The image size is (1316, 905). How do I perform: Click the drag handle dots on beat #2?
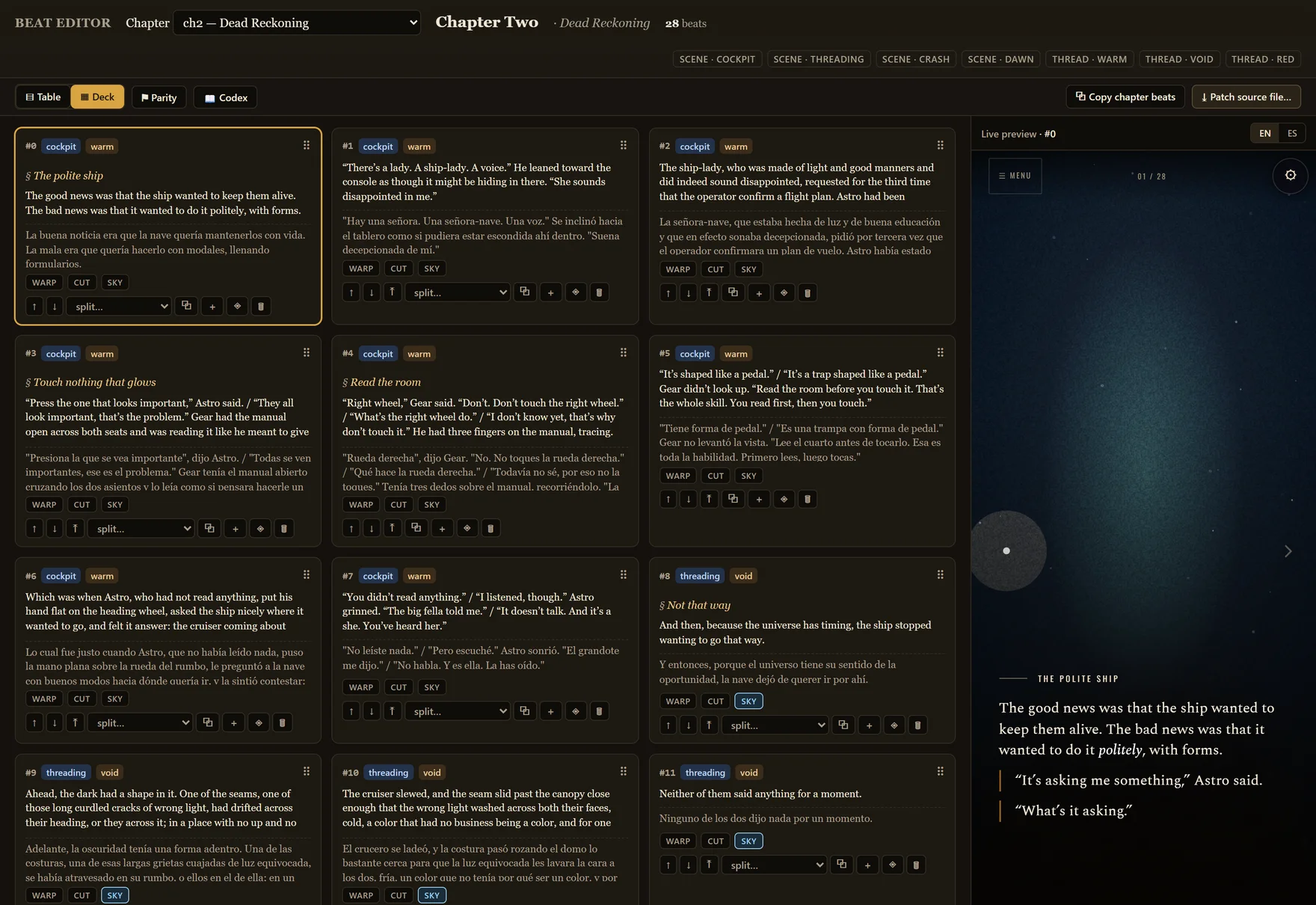coord(940,146)
